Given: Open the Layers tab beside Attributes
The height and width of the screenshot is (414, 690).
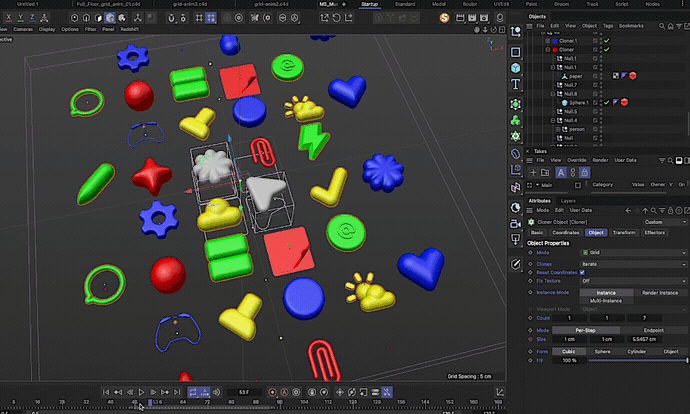Looking at the screenshot, I should [568, 201].
